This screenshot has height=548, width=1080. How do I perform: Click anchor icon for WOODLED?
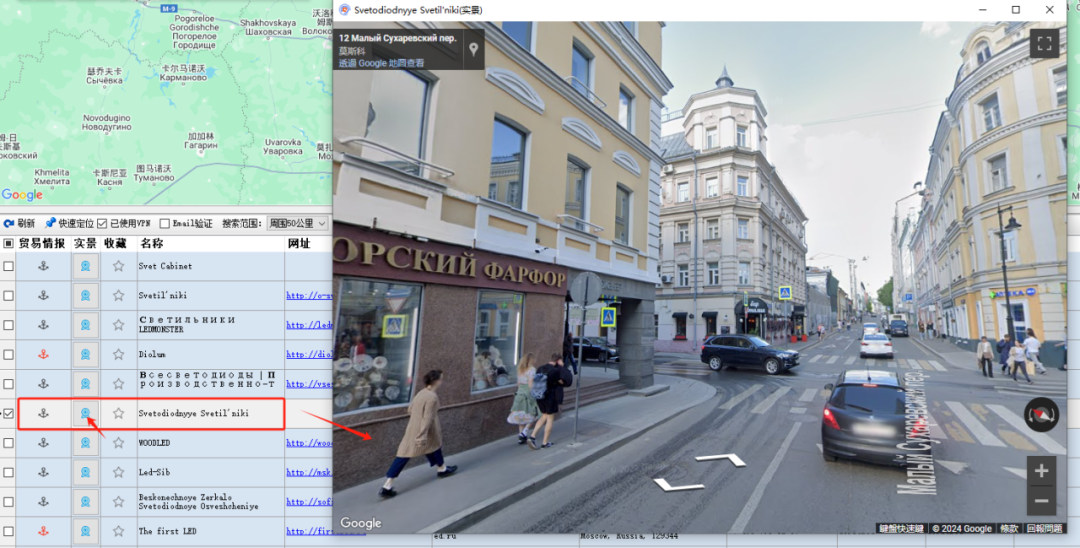coord(43,443)
